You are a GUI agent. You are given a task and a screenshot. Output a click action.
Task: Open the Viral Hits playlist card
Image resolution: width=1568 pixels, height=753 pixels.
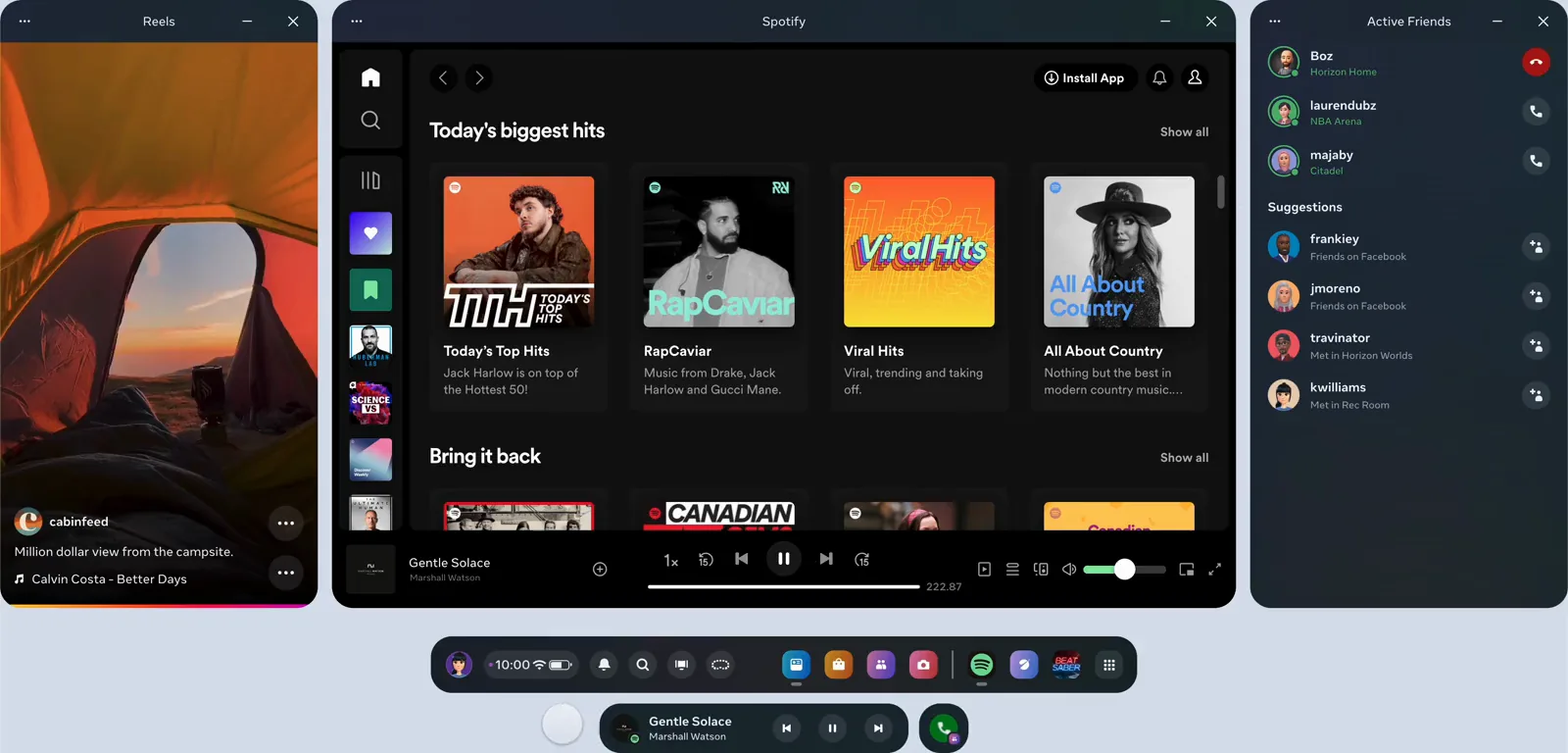point(919,286)
